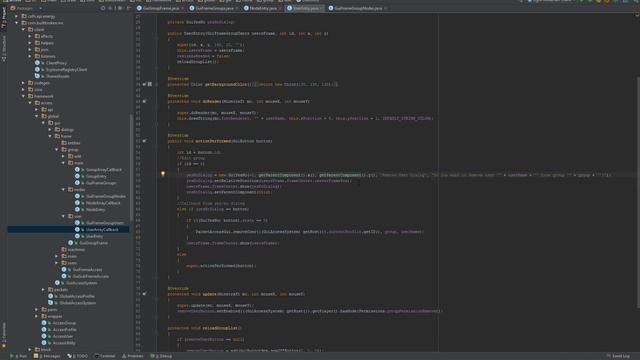The width and height of the screenshot is (640, 360).
Task: Expand the effects package
Action: [30, 36]
